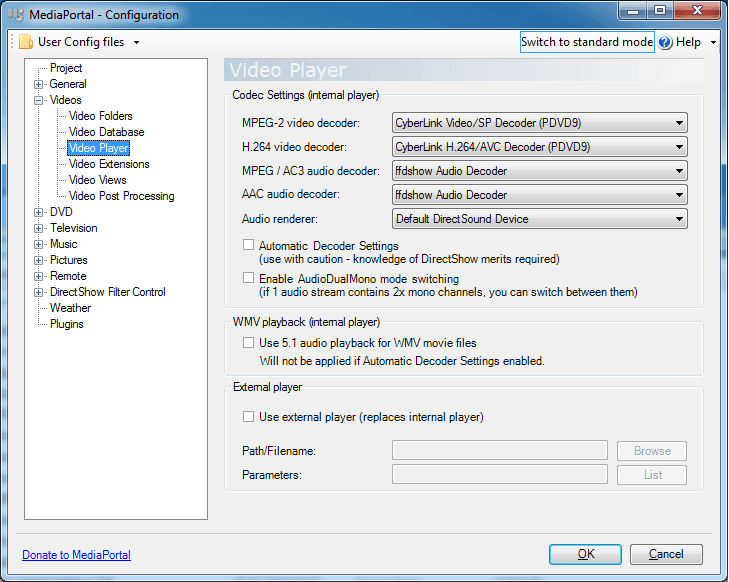Select Video Database in the tree
This screenshot has height=582, width=729.
[x=106, y=132]
